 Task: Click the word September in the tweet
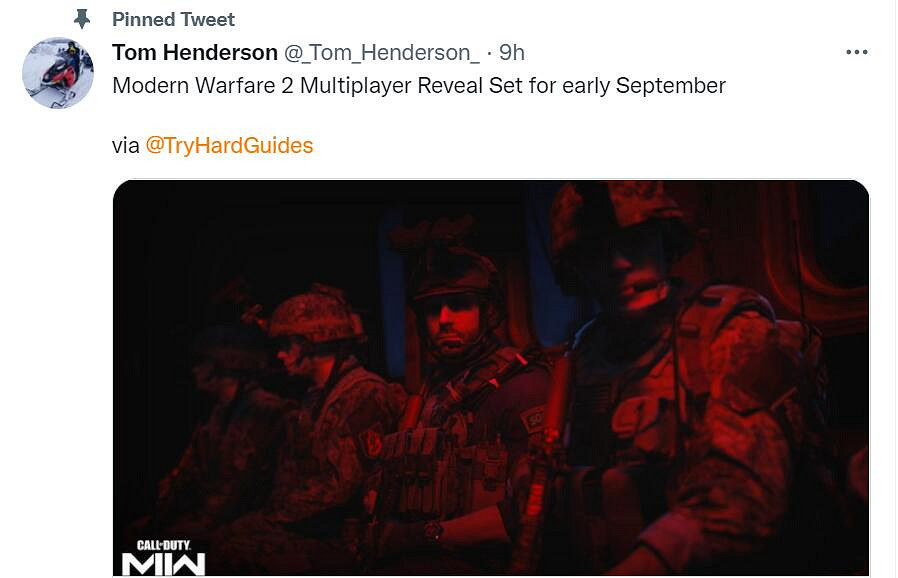coord(671,86)
